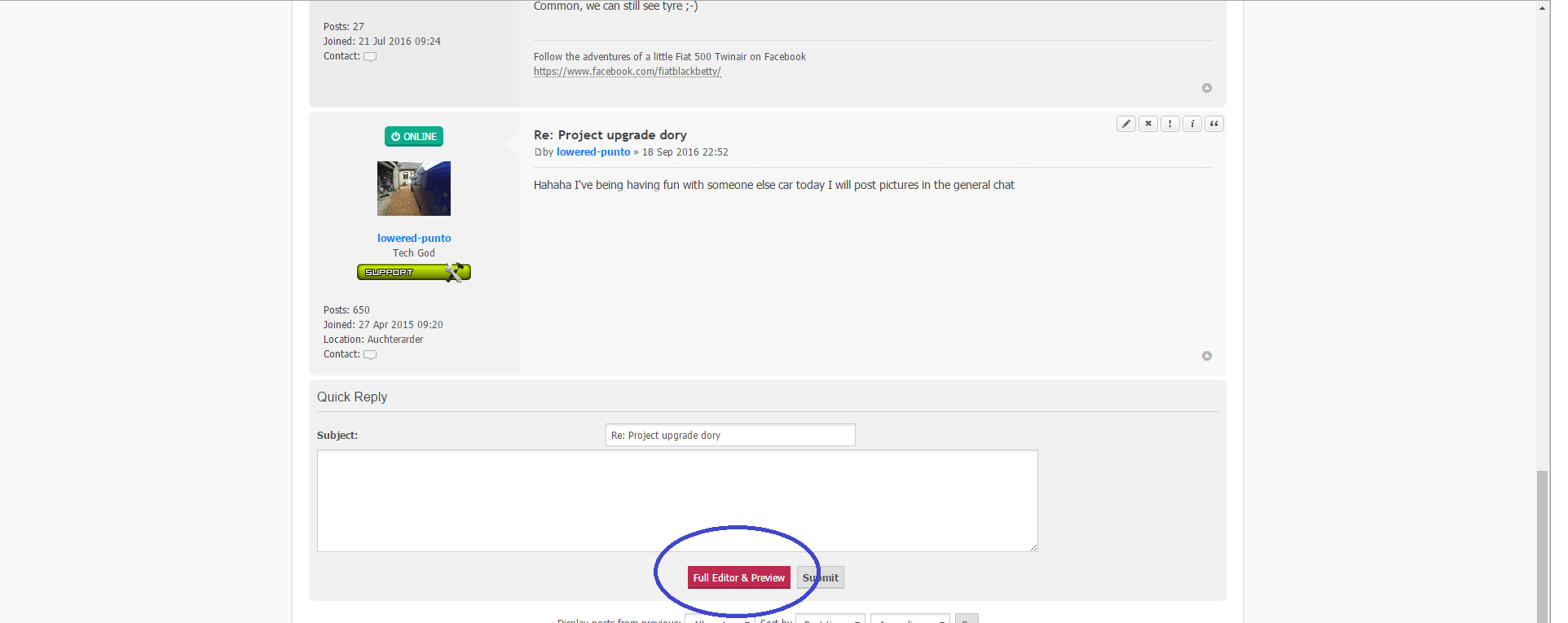Open the fiatblackbetty Facebook link
The height and width of the screenshot is (623, 1568).
pos(627,72)
